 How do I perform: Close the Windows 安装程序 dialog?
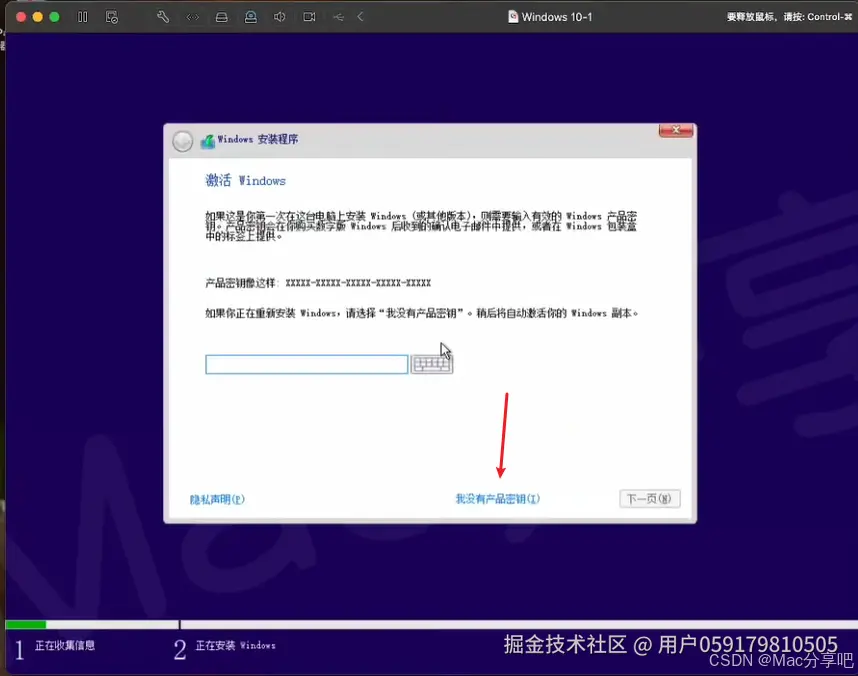point(675,130)
